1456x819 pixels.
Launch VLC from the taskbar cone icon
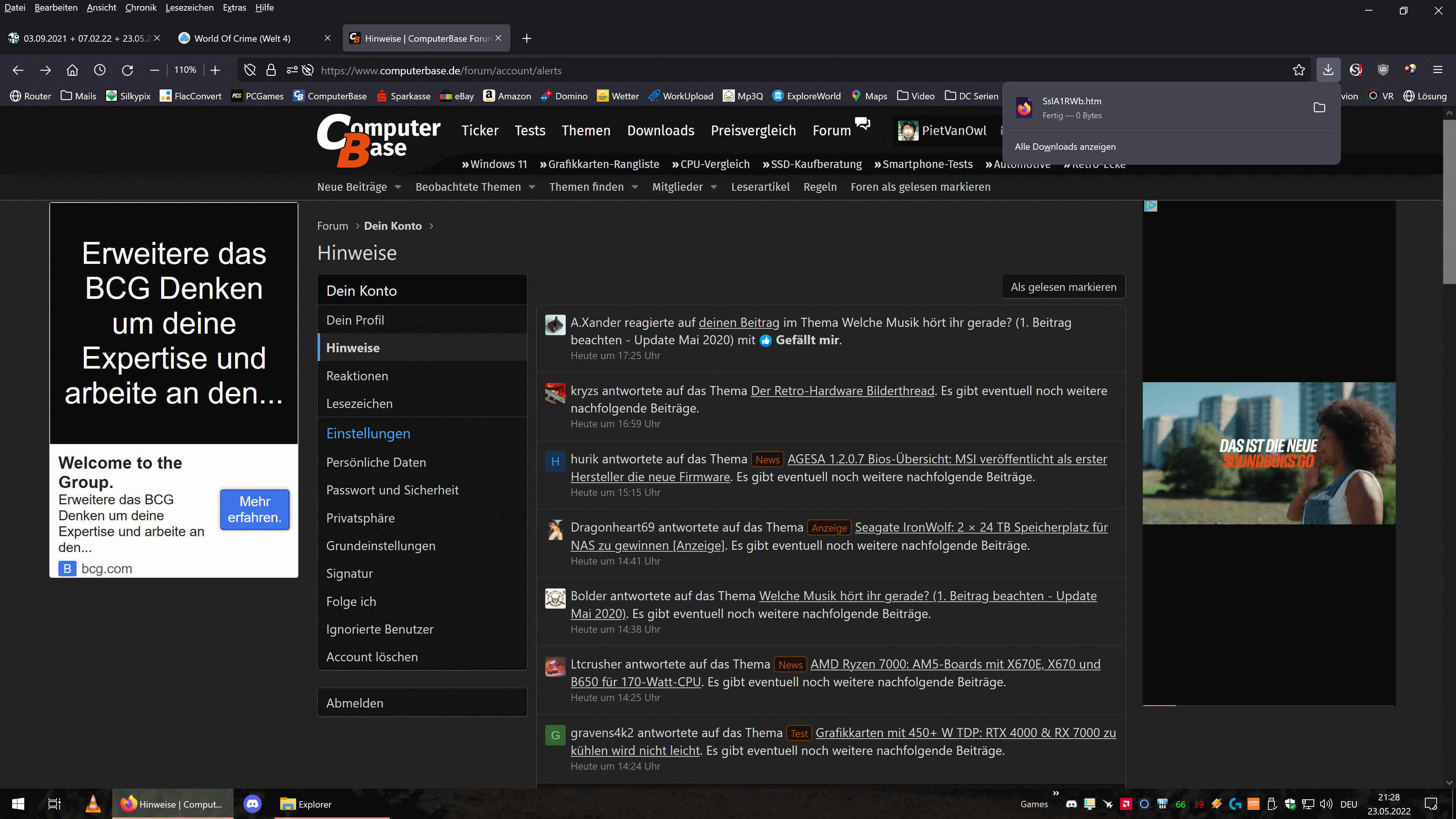click(93, 804)
